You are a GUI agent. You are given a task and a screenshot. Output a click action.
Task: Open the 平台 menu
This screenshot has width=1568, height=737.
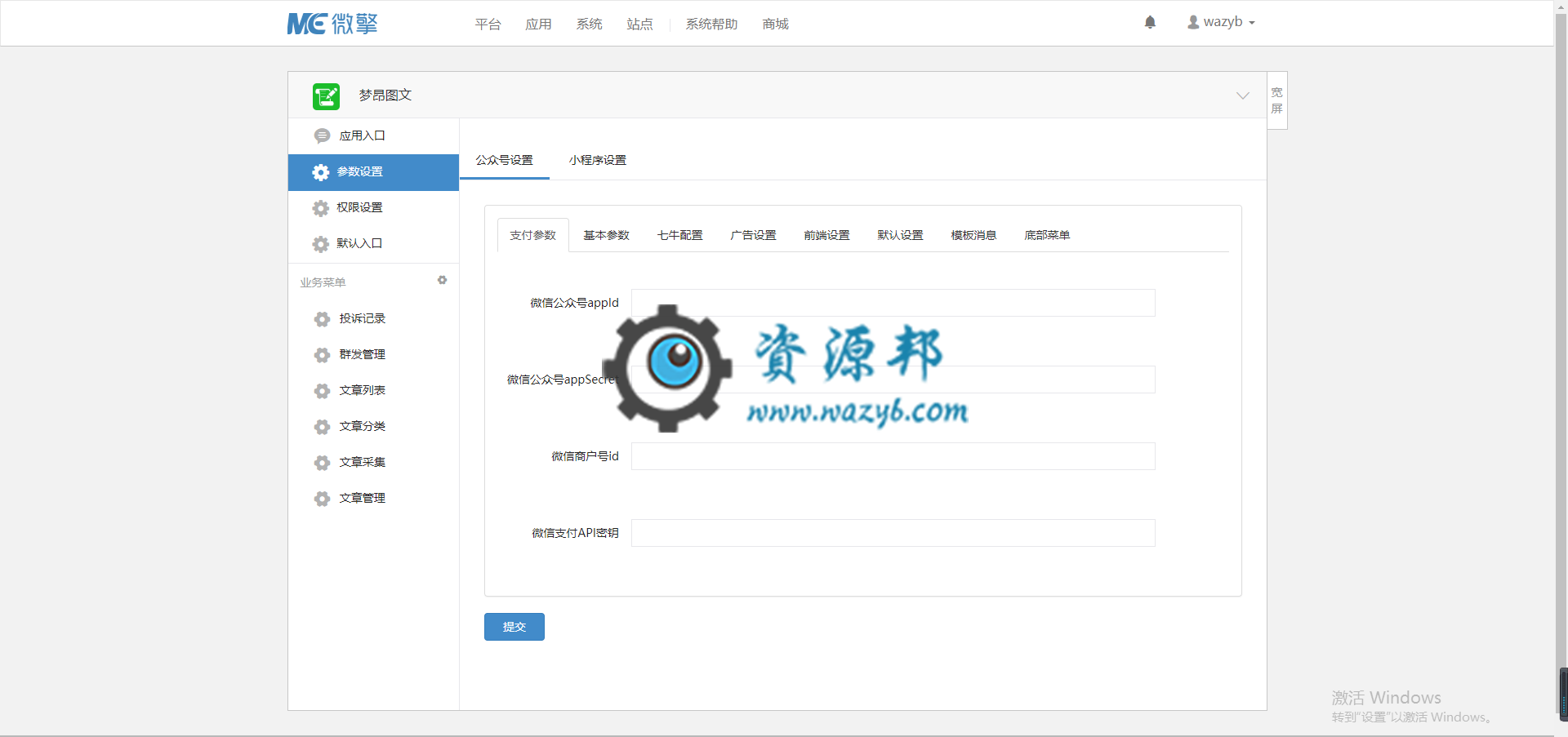488,24
